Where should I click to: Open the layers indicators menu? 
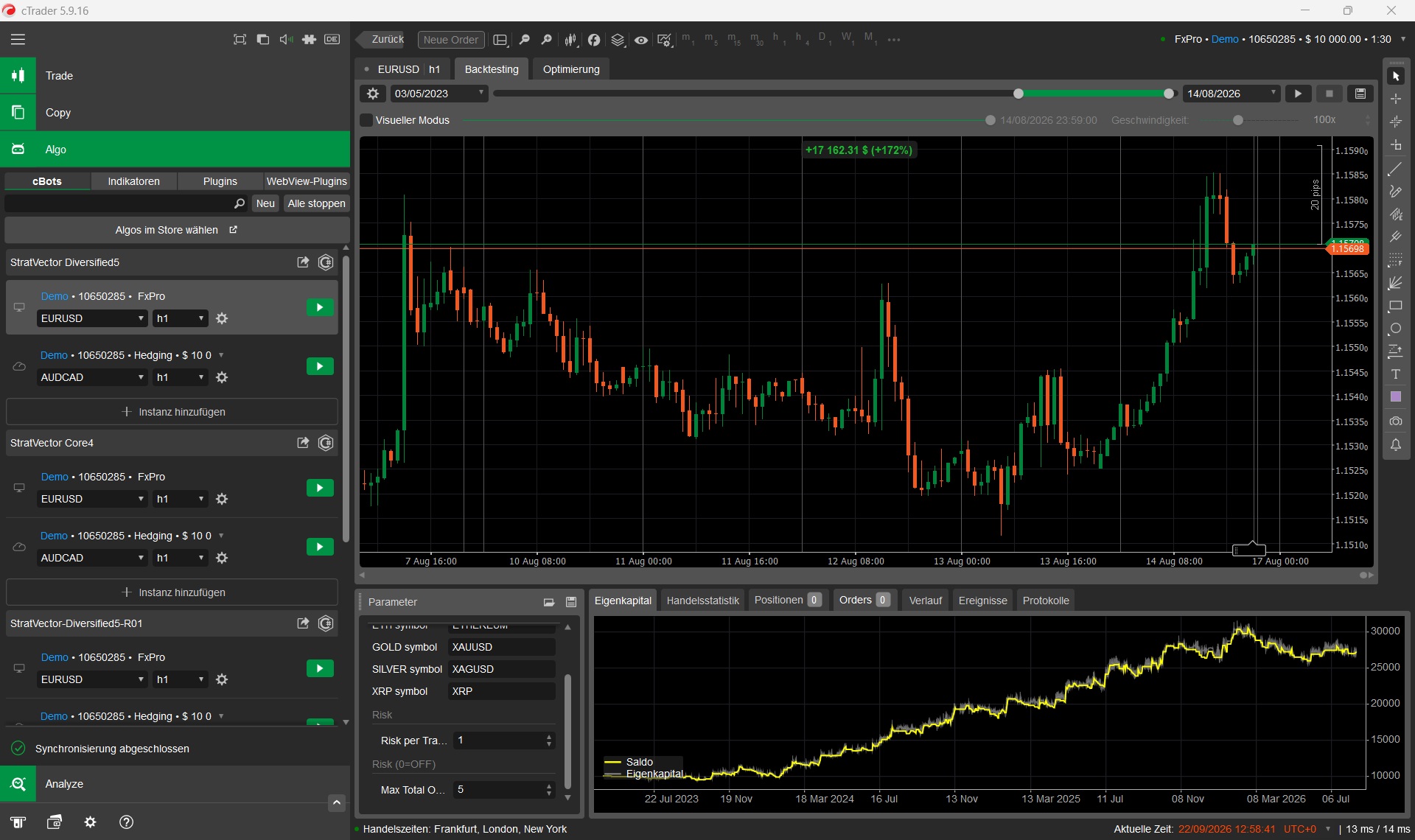tap(618, 40)
